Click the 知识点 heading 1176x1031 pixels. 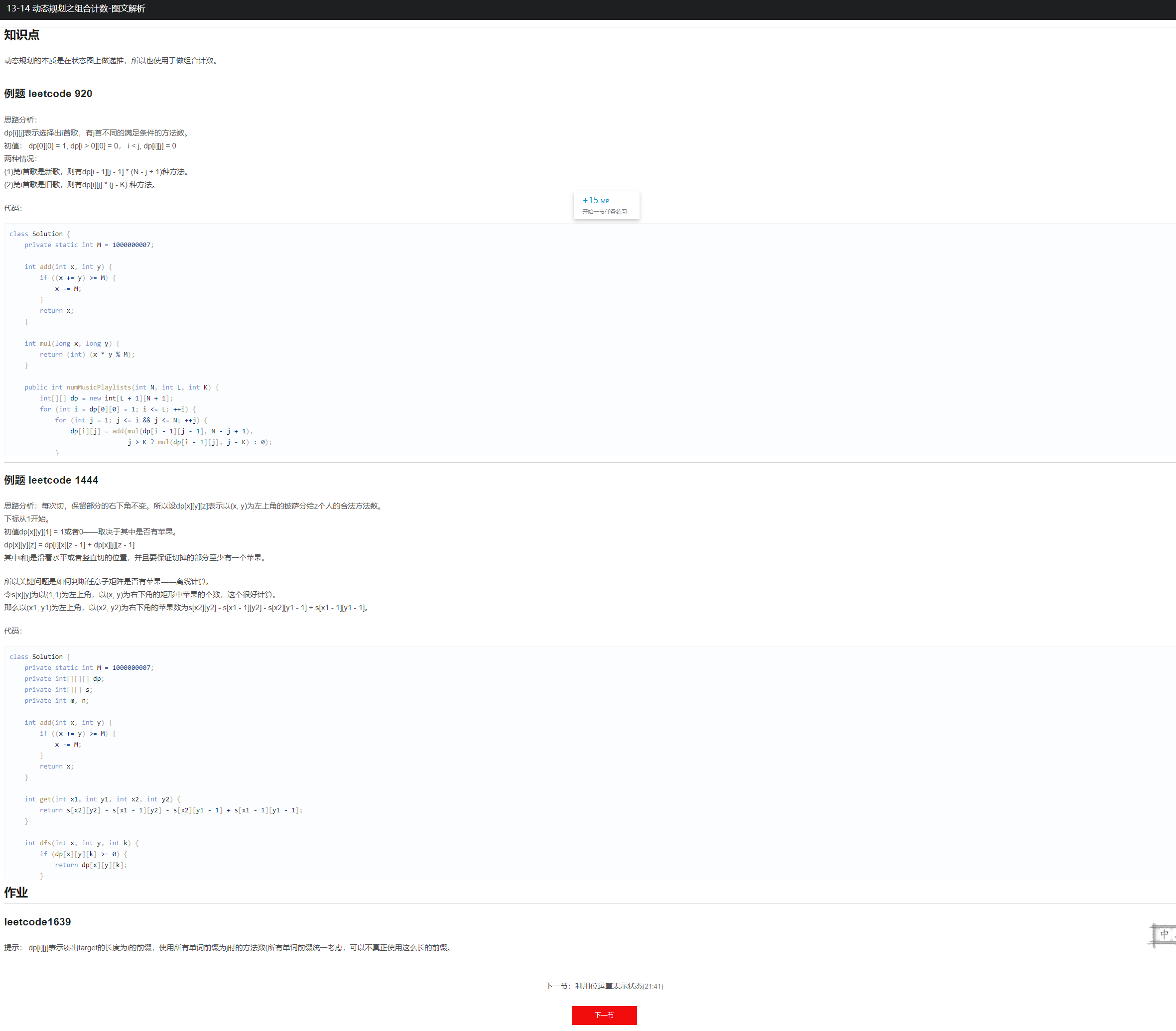point(22,35)
